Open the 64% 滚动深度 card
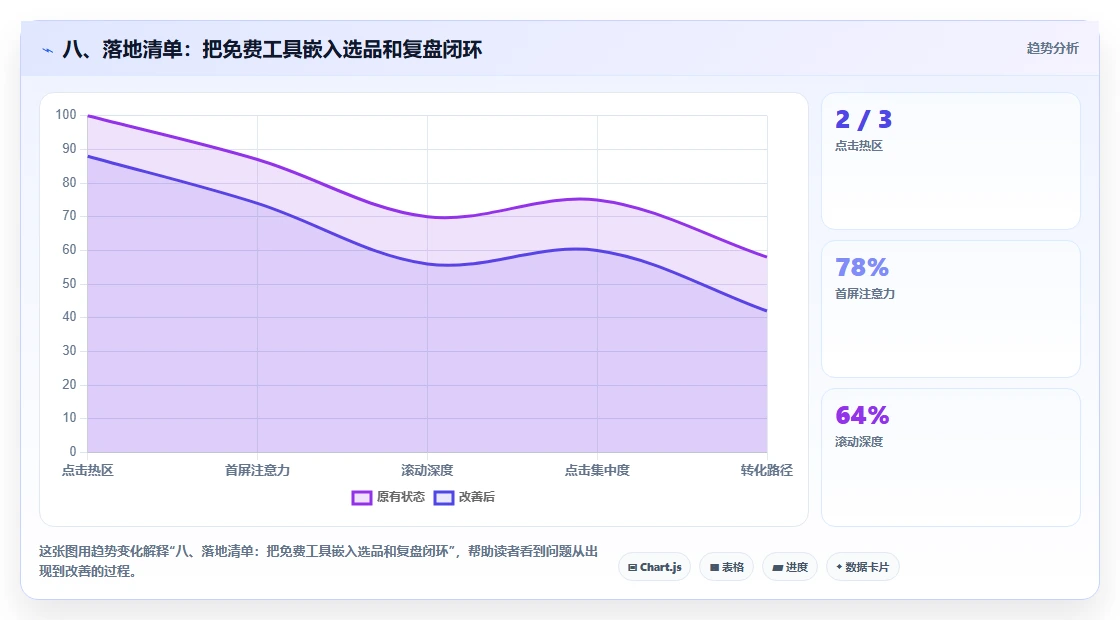 [x=951, y=457]
